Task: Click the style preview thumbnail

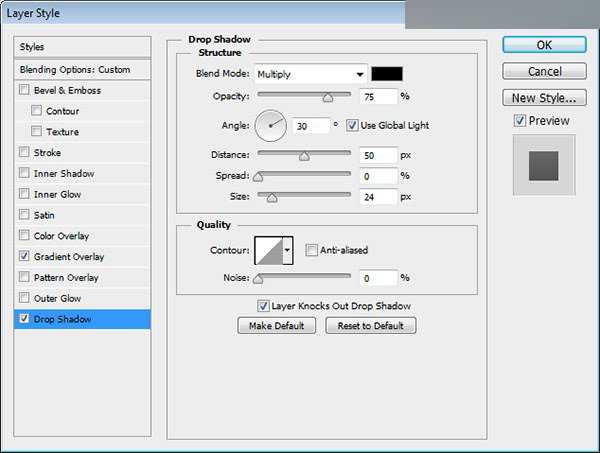Action: (543, 165)
